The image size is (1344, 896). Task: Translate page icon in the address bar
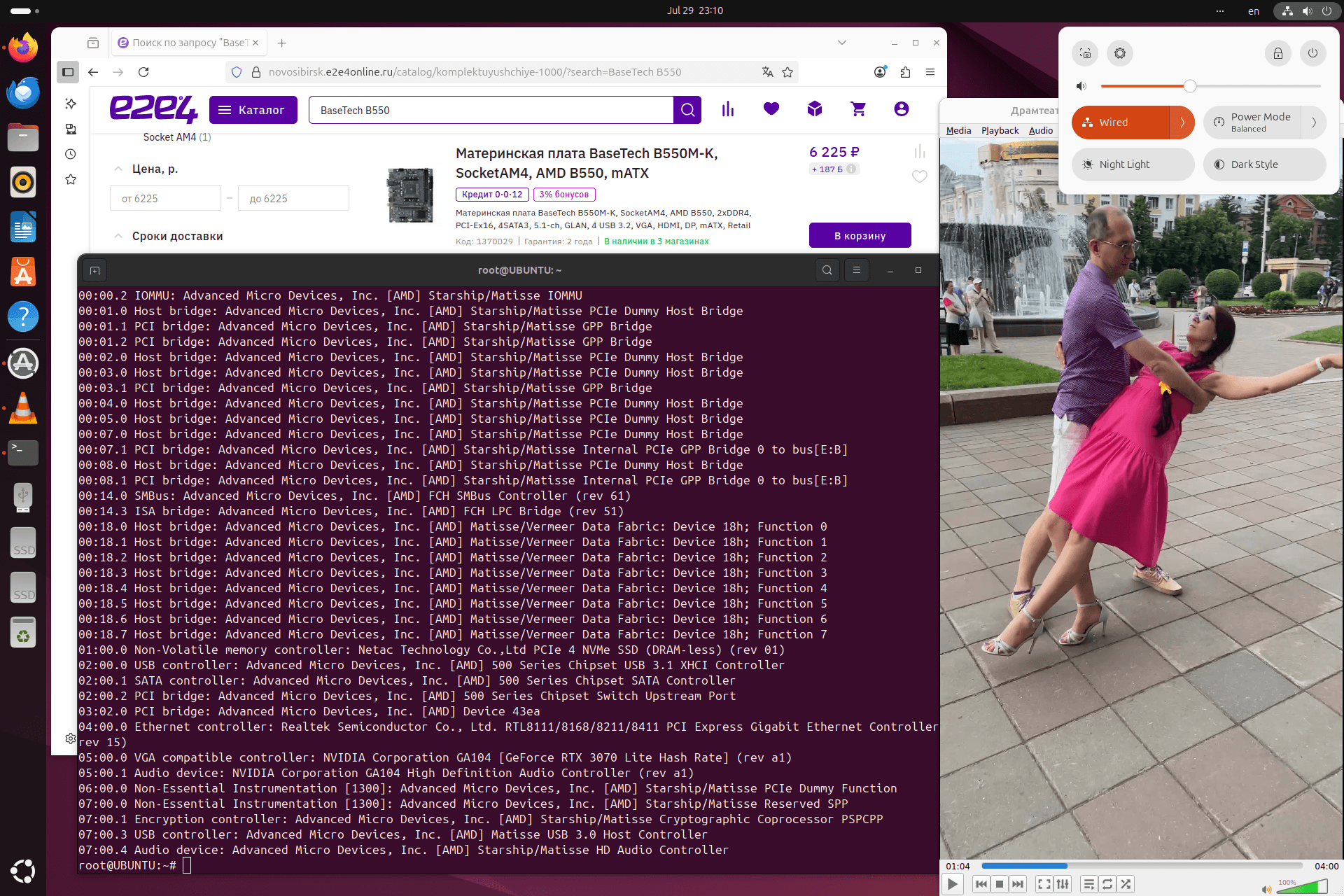pos(768,72)
